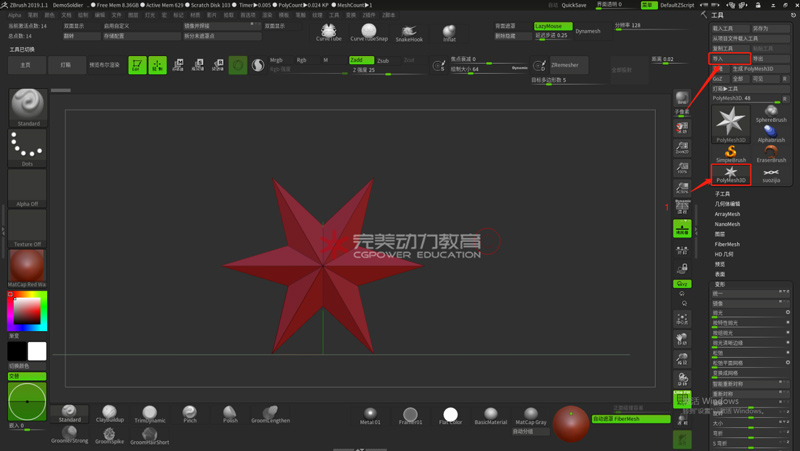This screenshot has height=451, width=800.
Task: Select the CurveTube brush icon
Action: pos(328,32)
